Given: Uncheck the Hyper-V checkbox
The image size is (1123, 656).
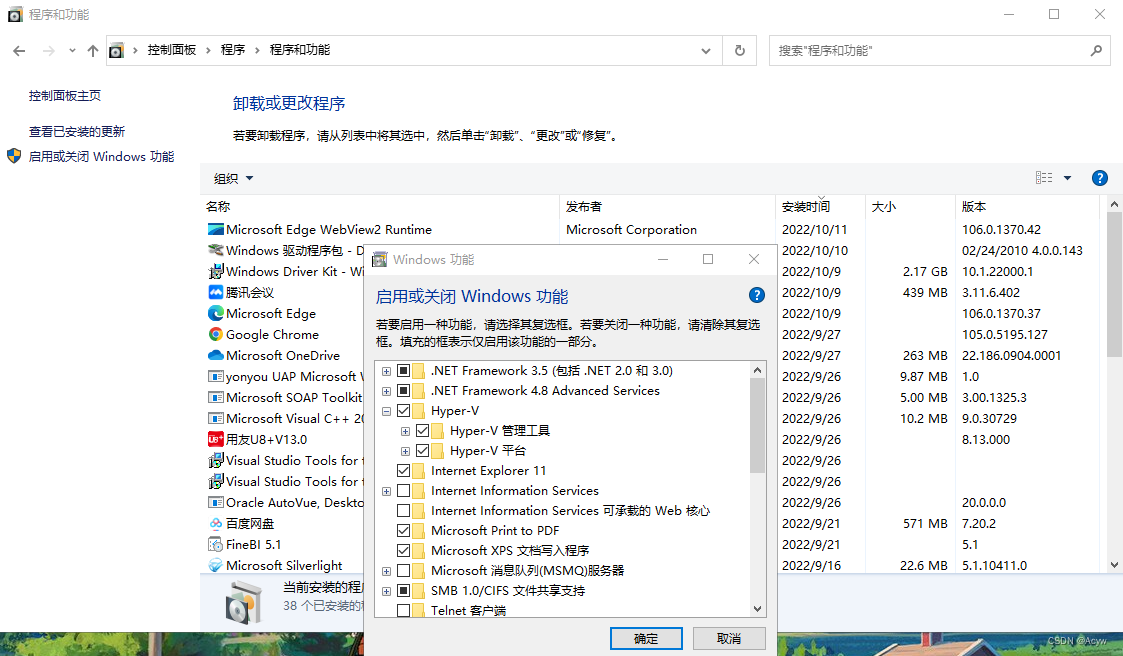Looking at the screenshot, I should (403, 411).
